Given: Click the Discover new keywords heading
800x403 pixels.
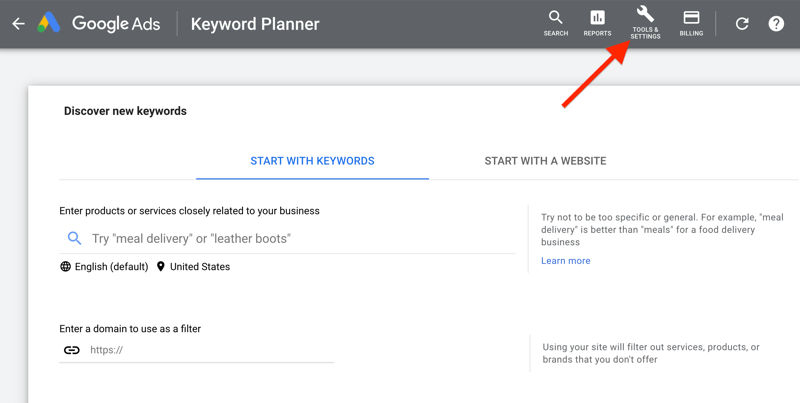Looking at the screenshot, I should 125,111.
